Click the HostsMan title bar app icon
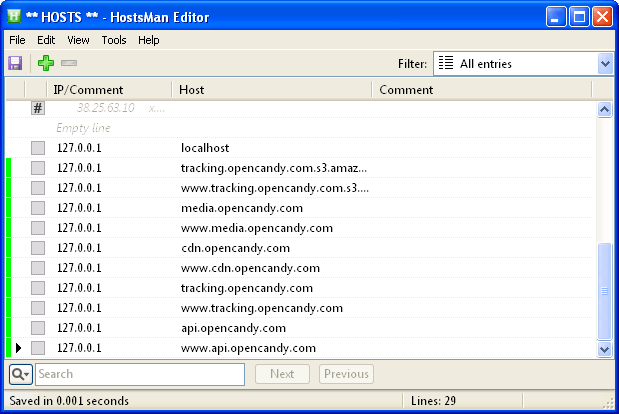This screenshot has width=619, height=414. (14, 16)
